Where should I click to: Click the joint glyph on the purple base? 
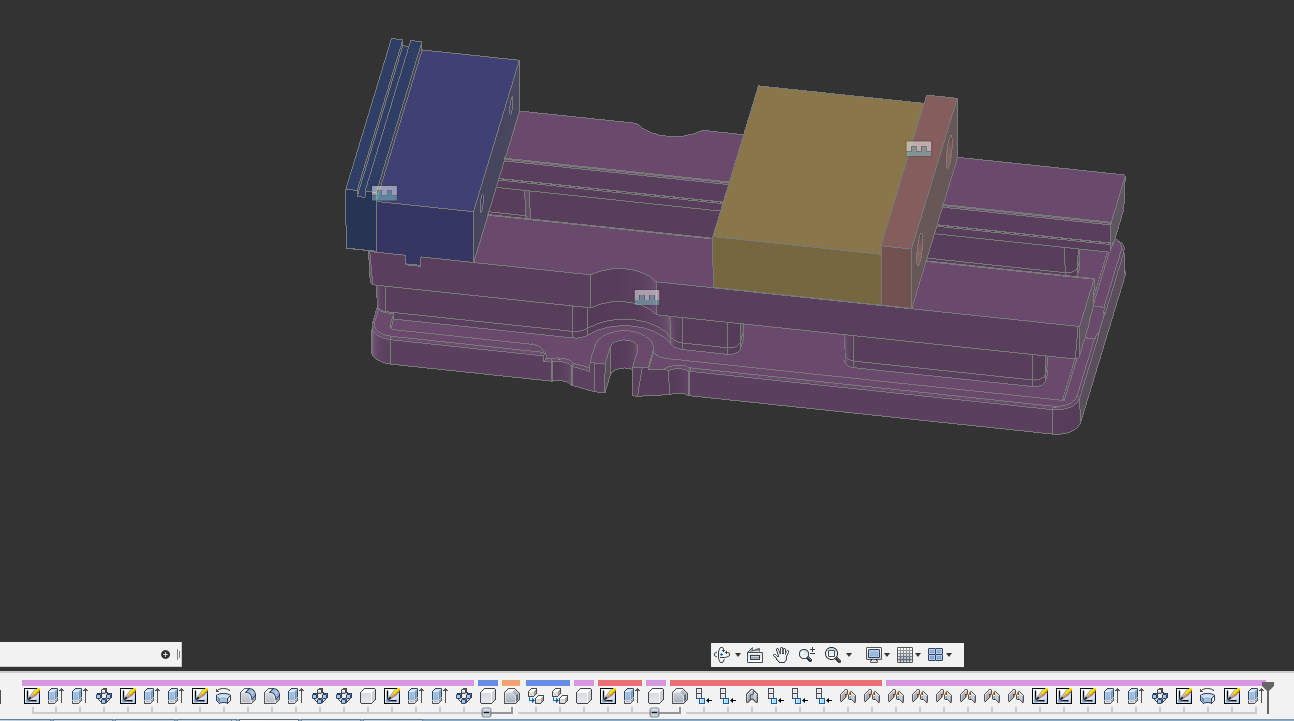[x=647, y=298]
